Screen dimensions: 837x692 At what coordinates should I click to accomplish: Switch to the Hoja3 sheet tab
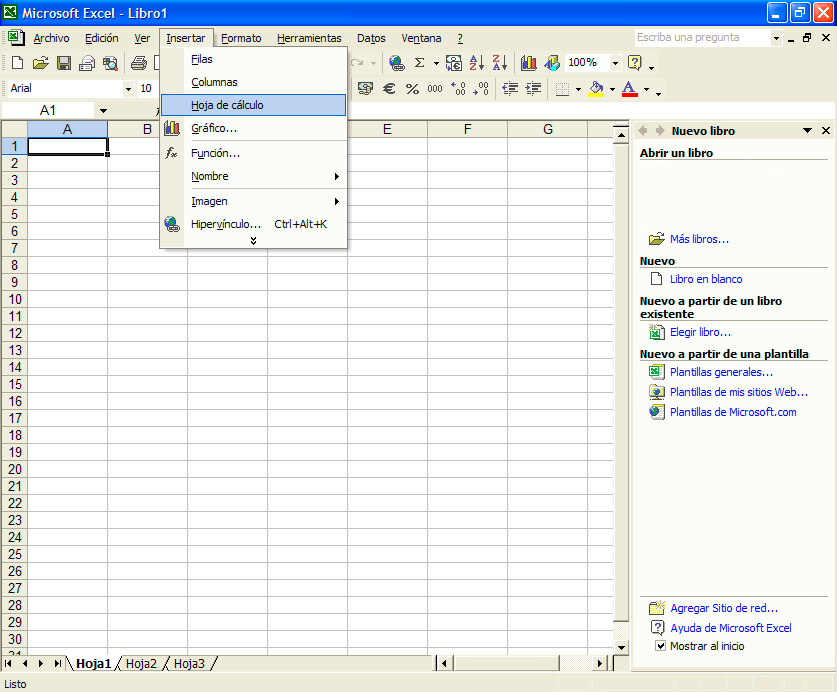[x=189, y=664]
